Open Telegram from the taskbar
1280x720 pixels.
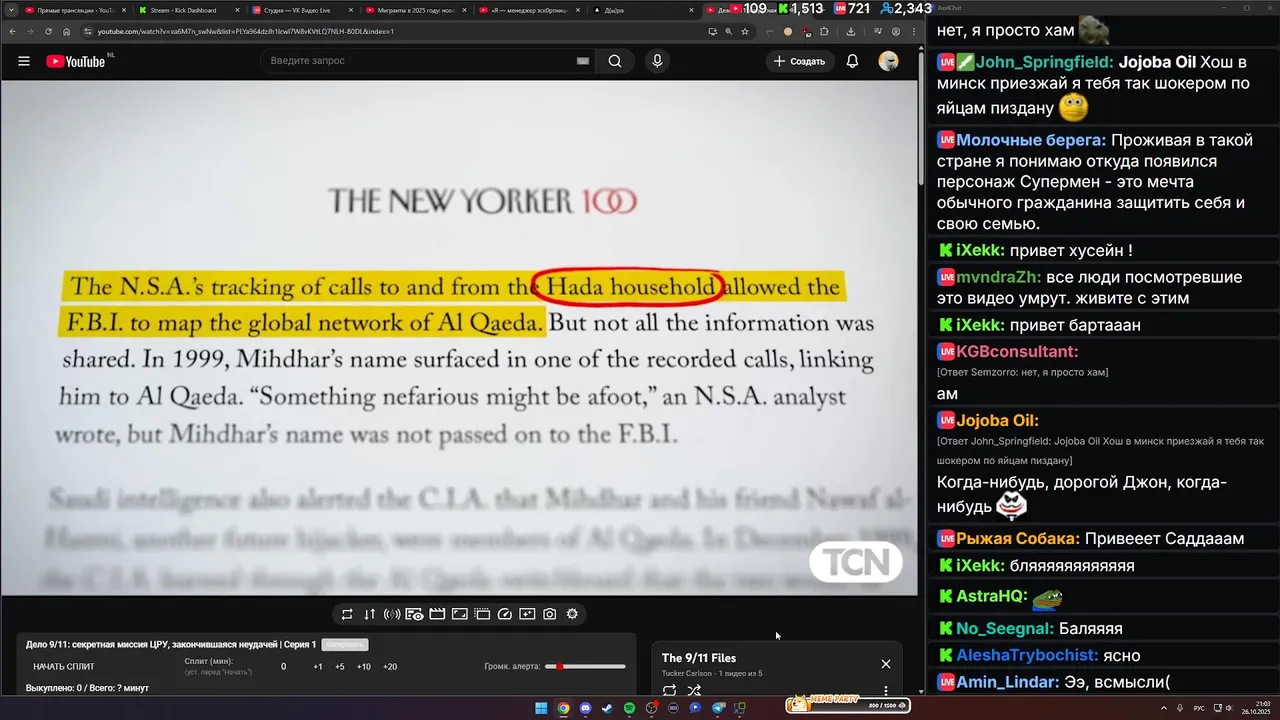point(718,708)
